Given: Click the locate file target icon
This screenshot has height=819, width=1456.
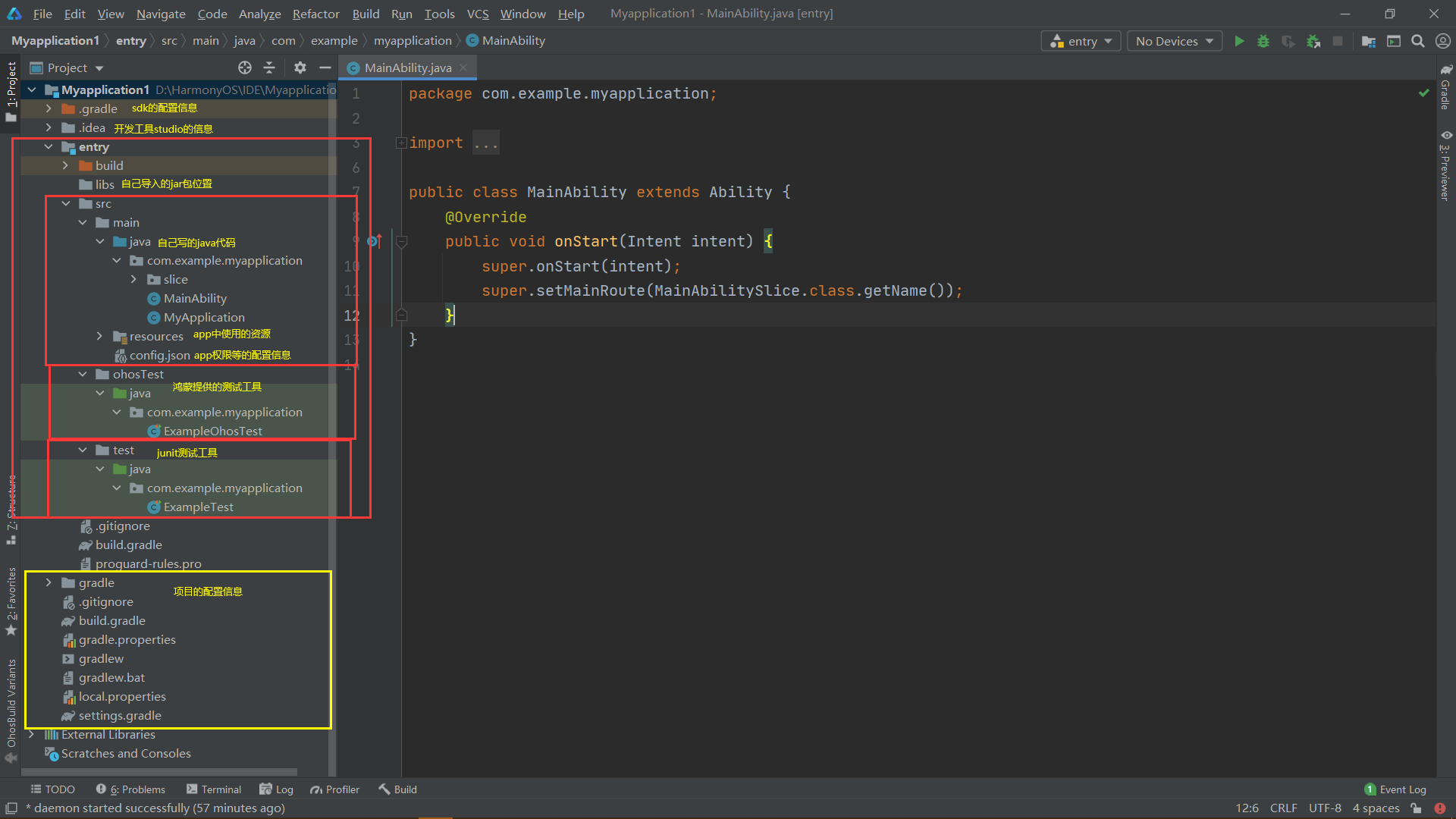Looking at the screenshot, I should click(244, 67).
